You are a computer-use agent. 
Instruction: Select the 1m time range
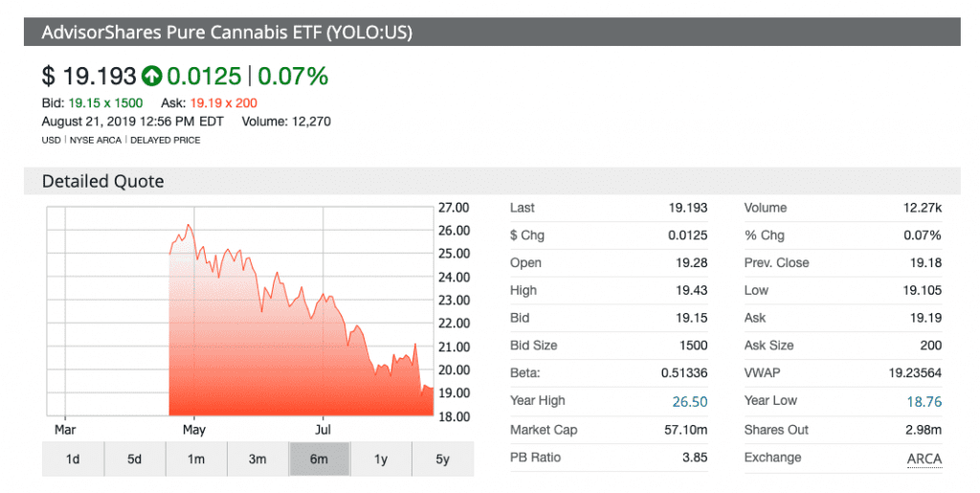196,459
